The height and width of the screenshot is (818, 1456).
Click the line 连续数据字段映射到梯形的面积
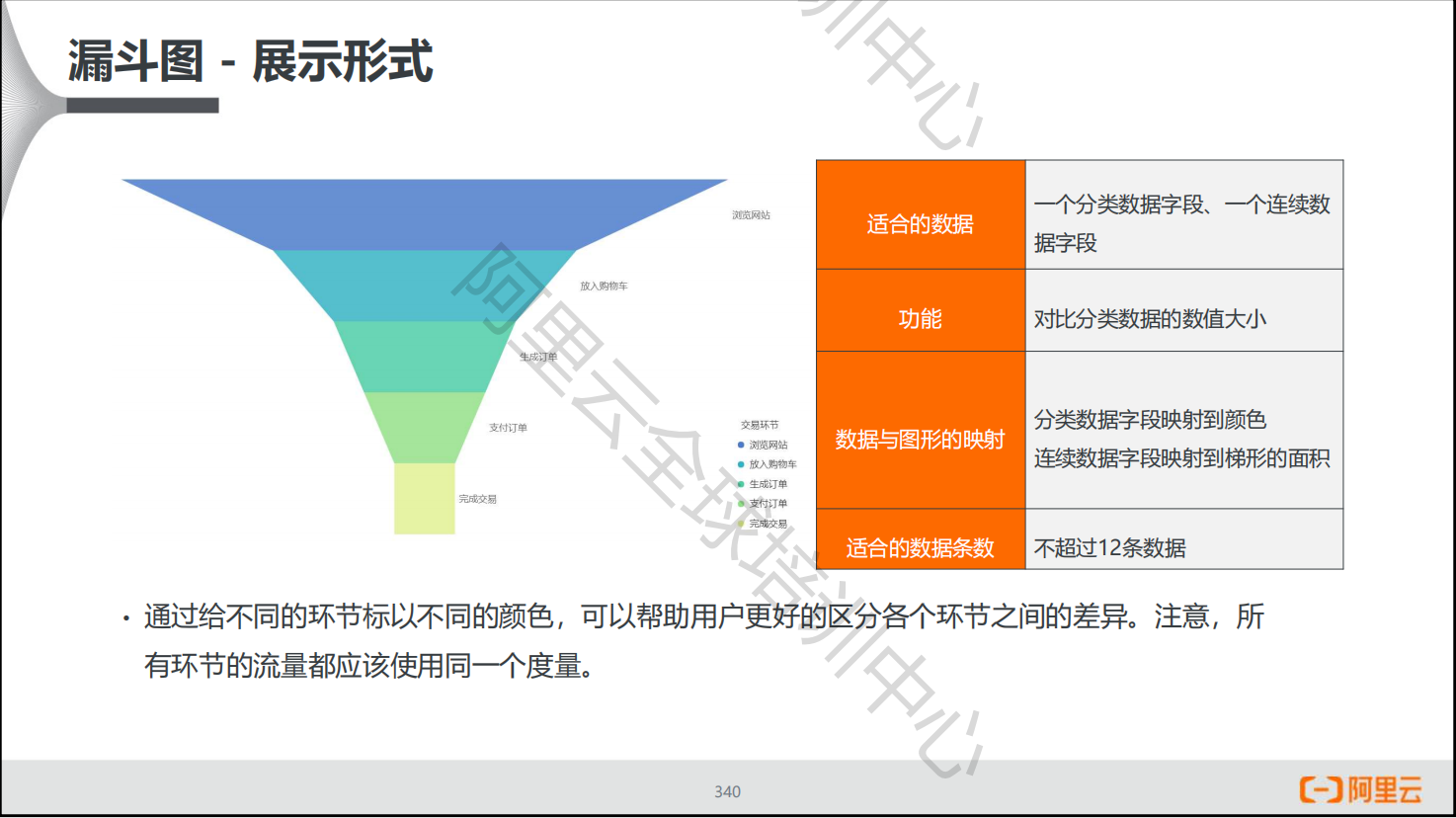1181,458
